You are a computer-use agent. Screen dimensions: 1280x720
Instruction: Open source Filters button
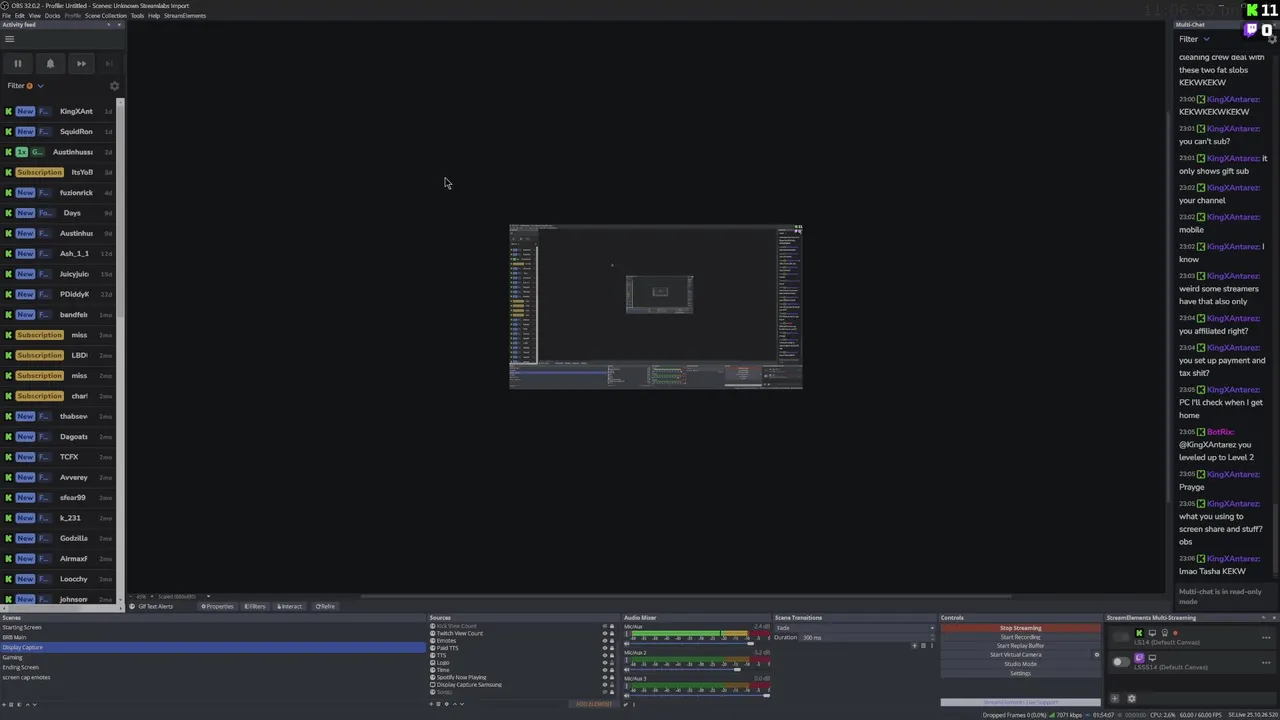(255, 606)
